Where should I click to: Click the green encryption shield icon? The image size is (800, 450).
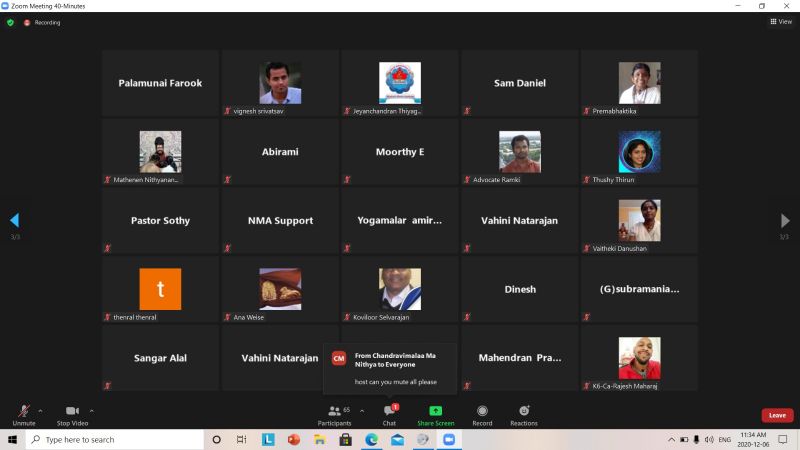point(11,22)
